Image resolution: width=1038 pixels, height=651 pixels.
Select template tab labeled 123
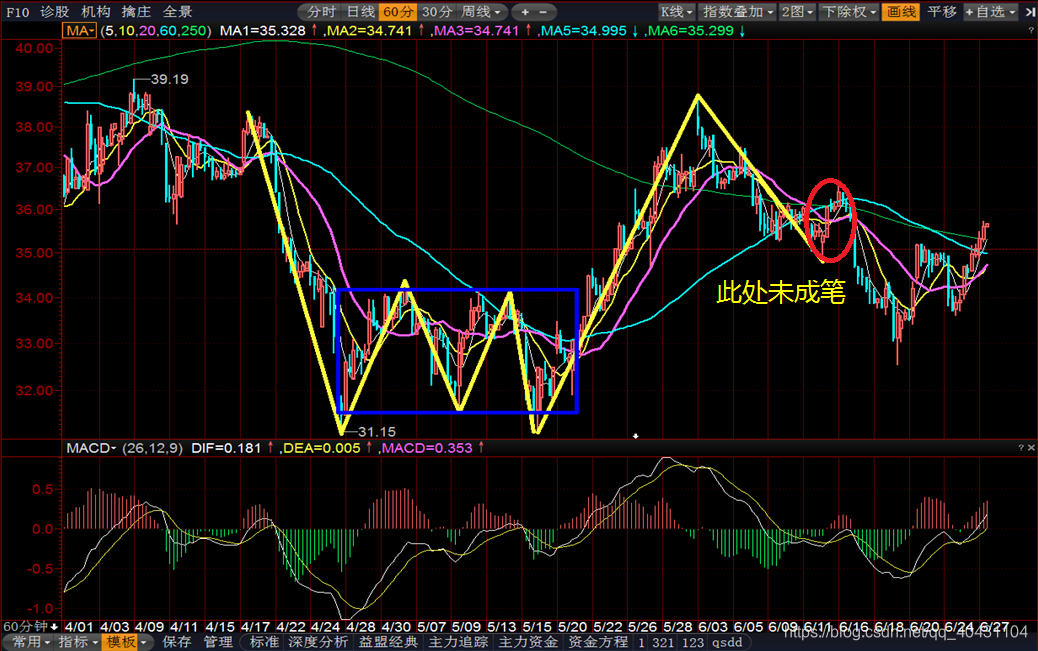click(693, 642)
